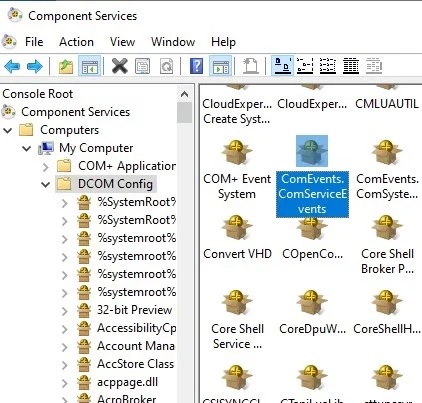Select the ComEvents.ComSyste... package icon
The width and height of the screenshot is (422, 403).
coord(386,153)
